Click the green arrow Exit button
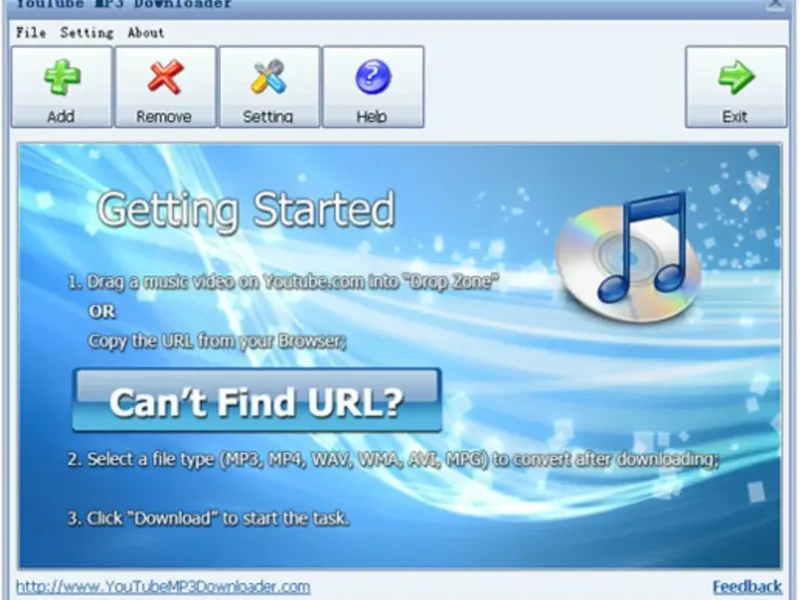Viewport: 800px width, 600px height. pos(736,87)
